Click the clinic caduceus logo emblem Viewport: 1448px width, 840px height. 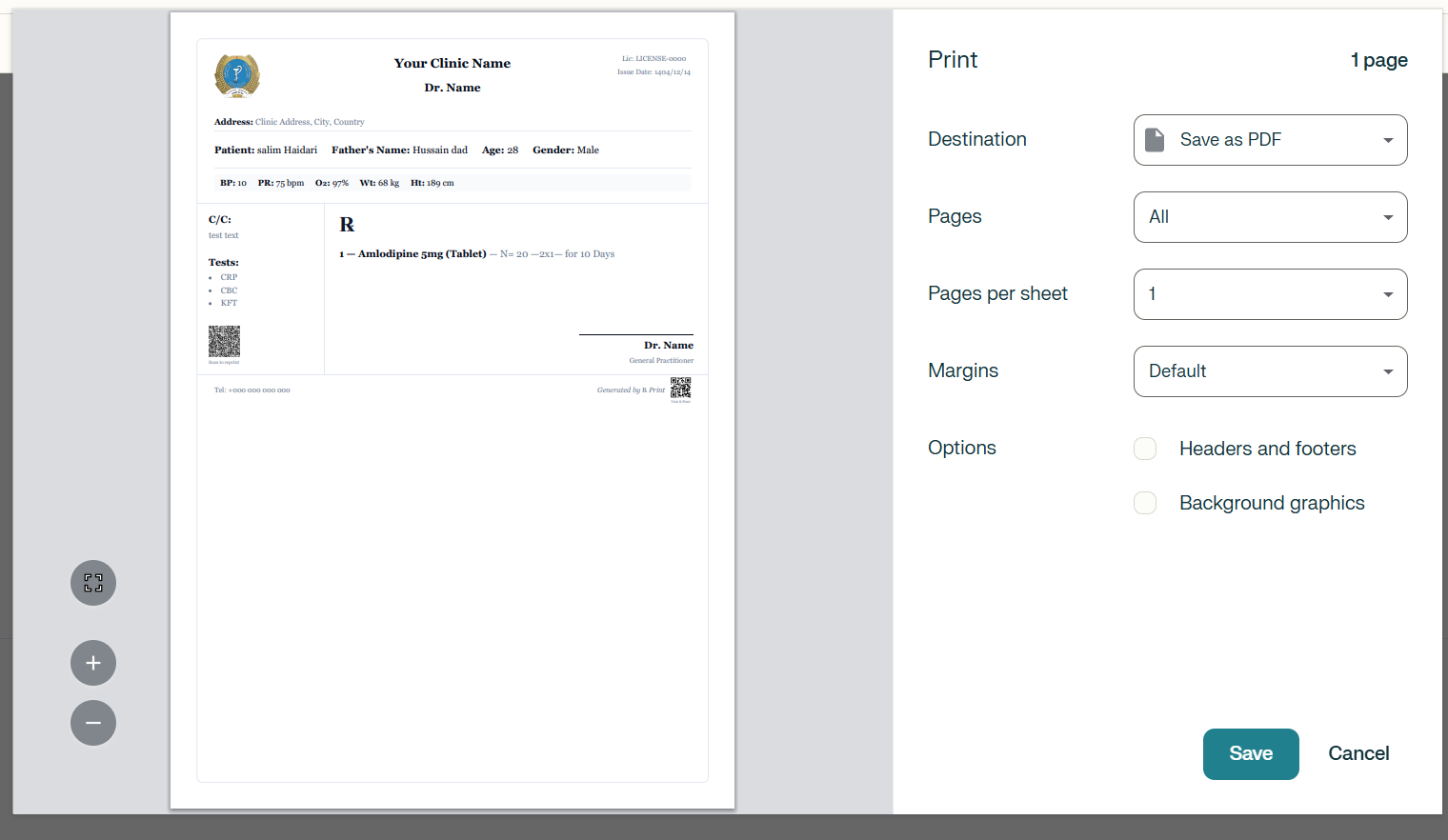click(x=236, y=75)
